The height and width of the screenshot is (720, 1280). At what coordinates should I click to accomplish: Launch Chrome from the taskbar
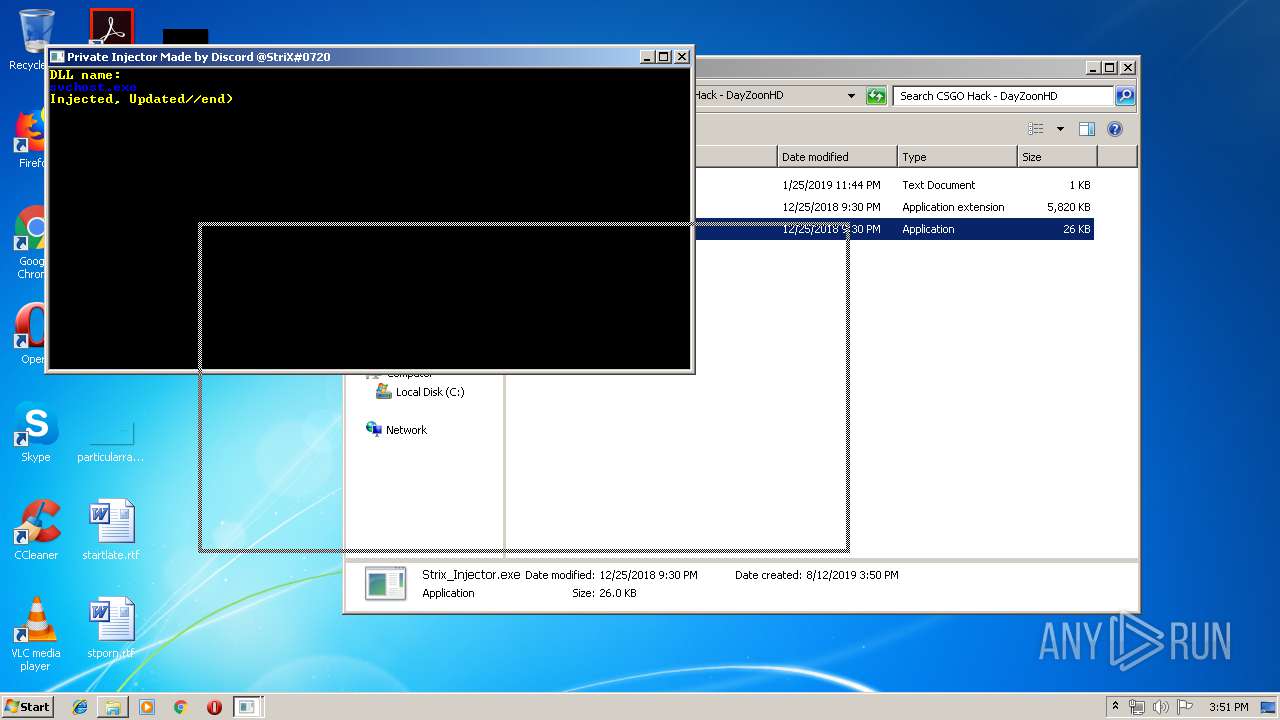181,707
